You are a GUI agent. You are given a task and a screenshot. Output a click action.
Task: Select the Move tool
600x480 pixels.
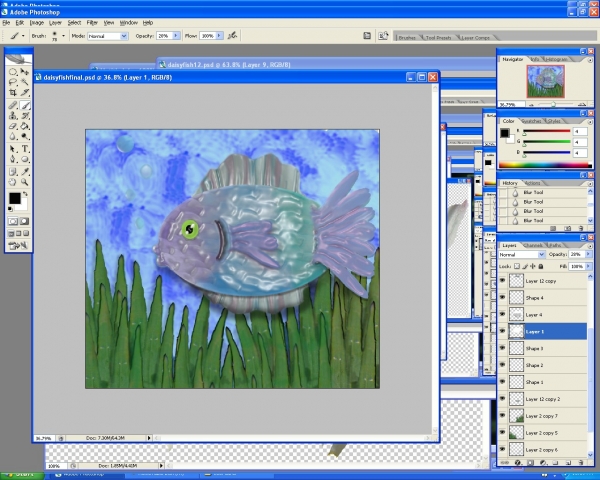[x=24, y=72]
